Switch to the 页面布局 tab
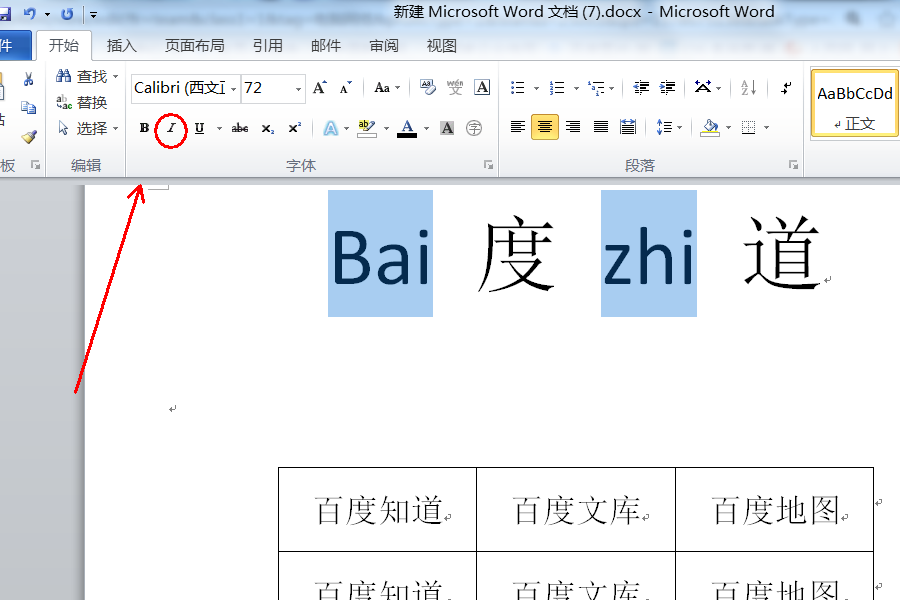 click(x=195, y=45)
